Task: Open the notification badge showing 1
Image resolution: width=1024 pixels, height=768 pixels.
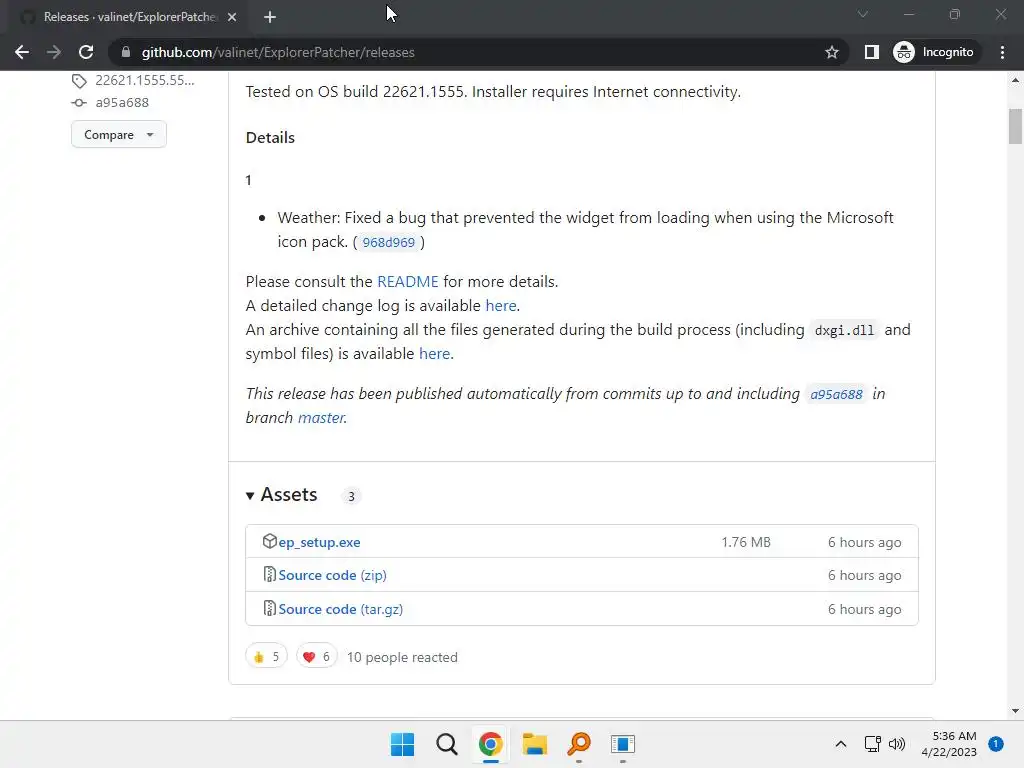Action: (x=996, y=744)
